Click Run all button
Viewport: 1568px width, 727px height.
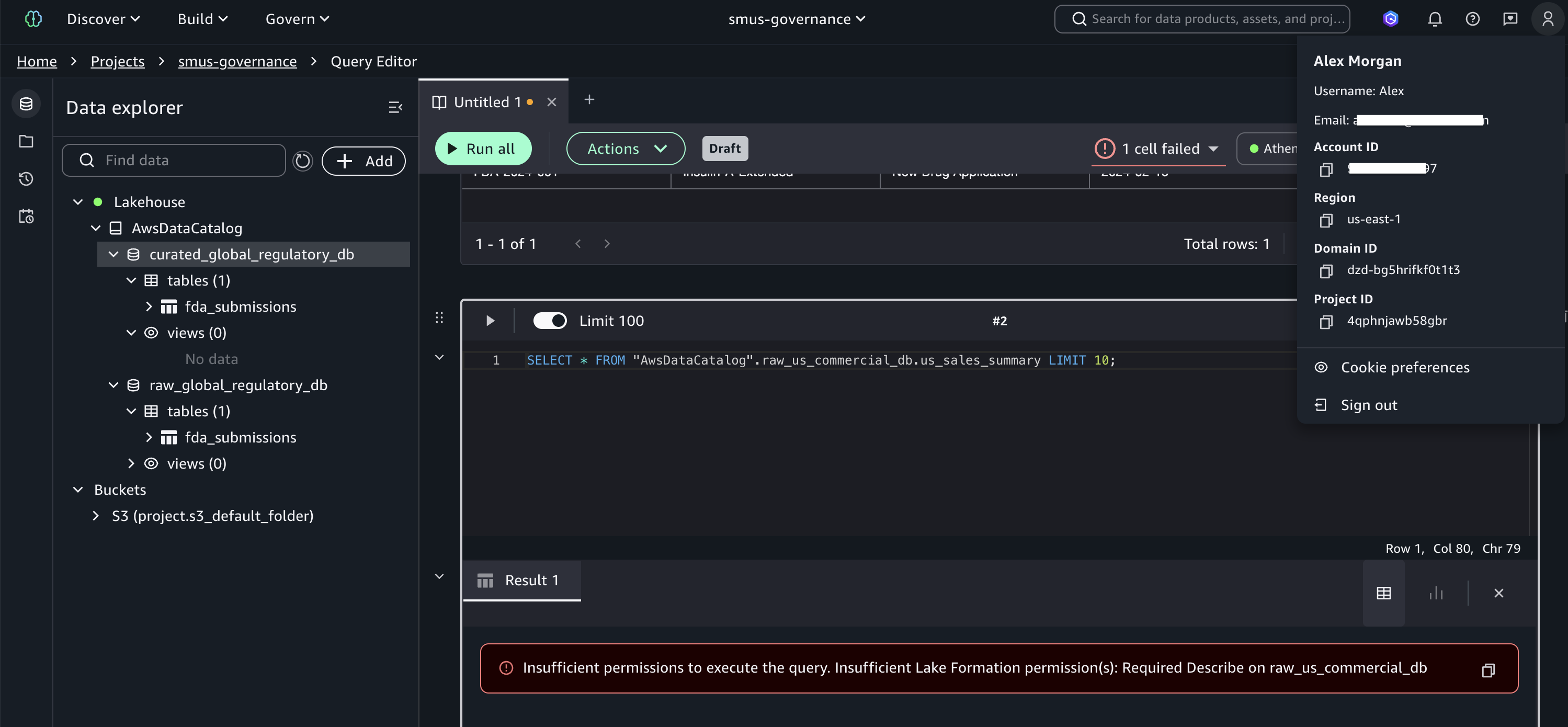pos(483,149)
